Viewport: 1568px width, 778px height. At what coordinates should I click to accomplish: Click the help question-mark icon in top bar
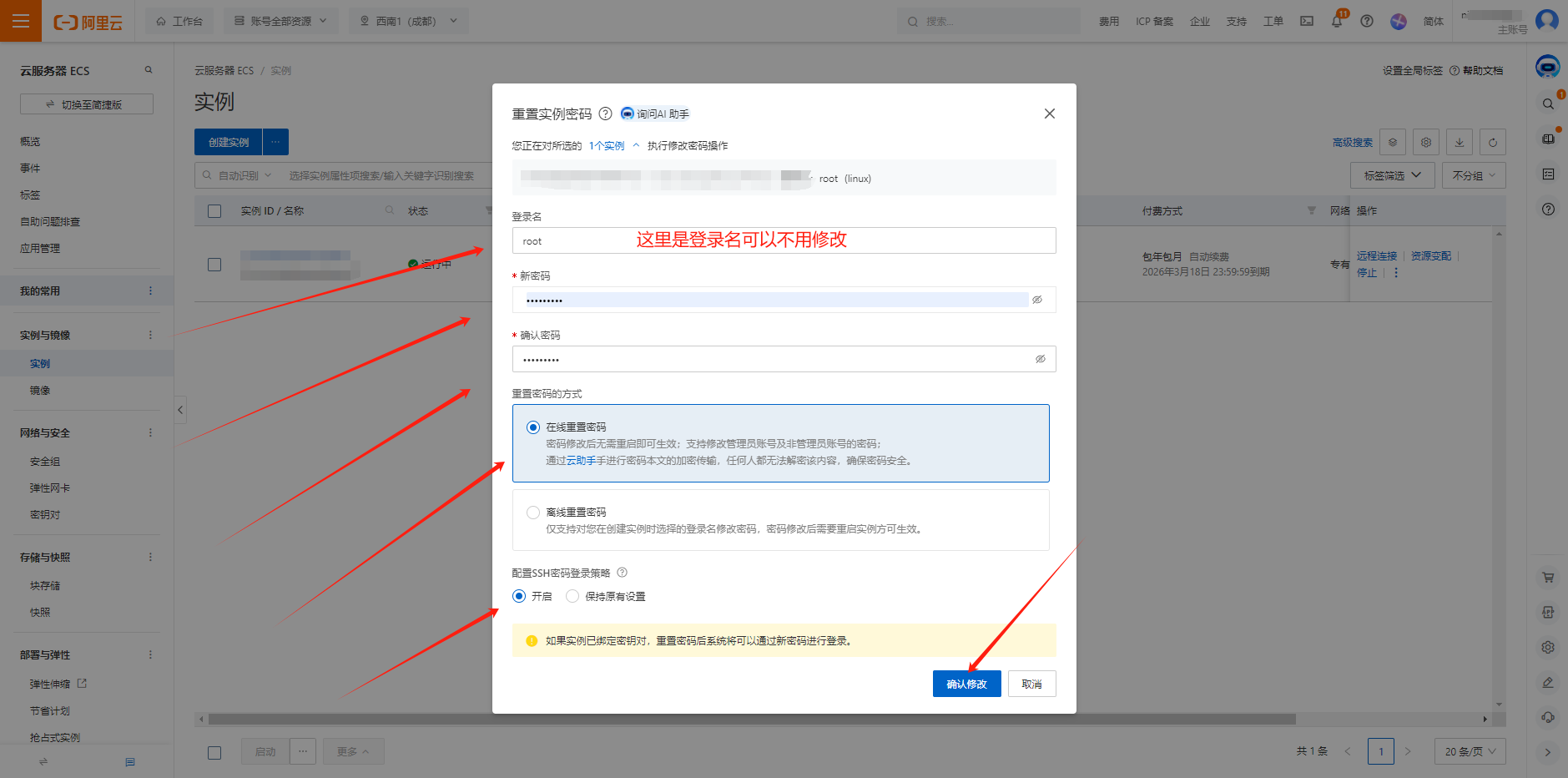[1367, 21]
